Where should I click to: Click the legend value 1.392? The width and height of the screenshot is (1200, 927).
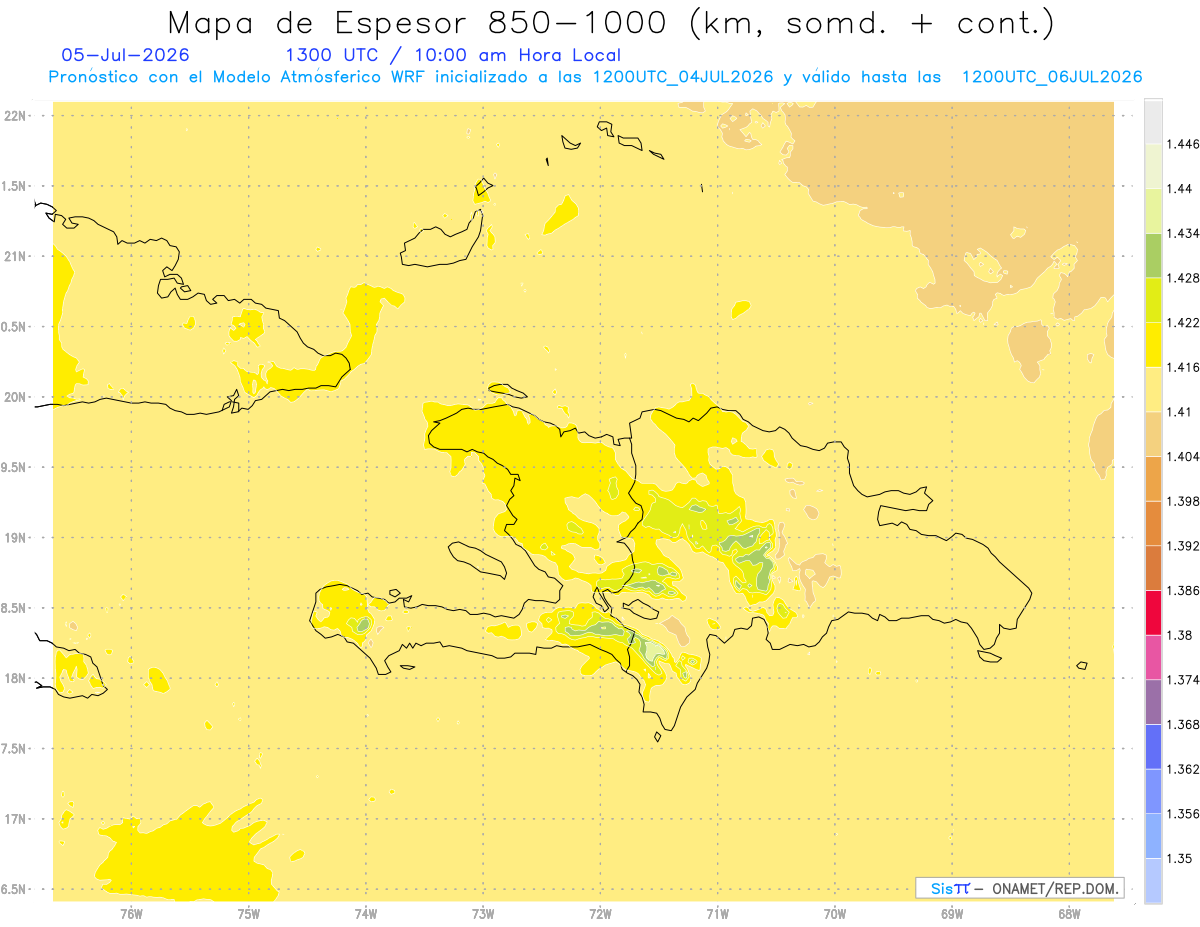pos(1184,546)
